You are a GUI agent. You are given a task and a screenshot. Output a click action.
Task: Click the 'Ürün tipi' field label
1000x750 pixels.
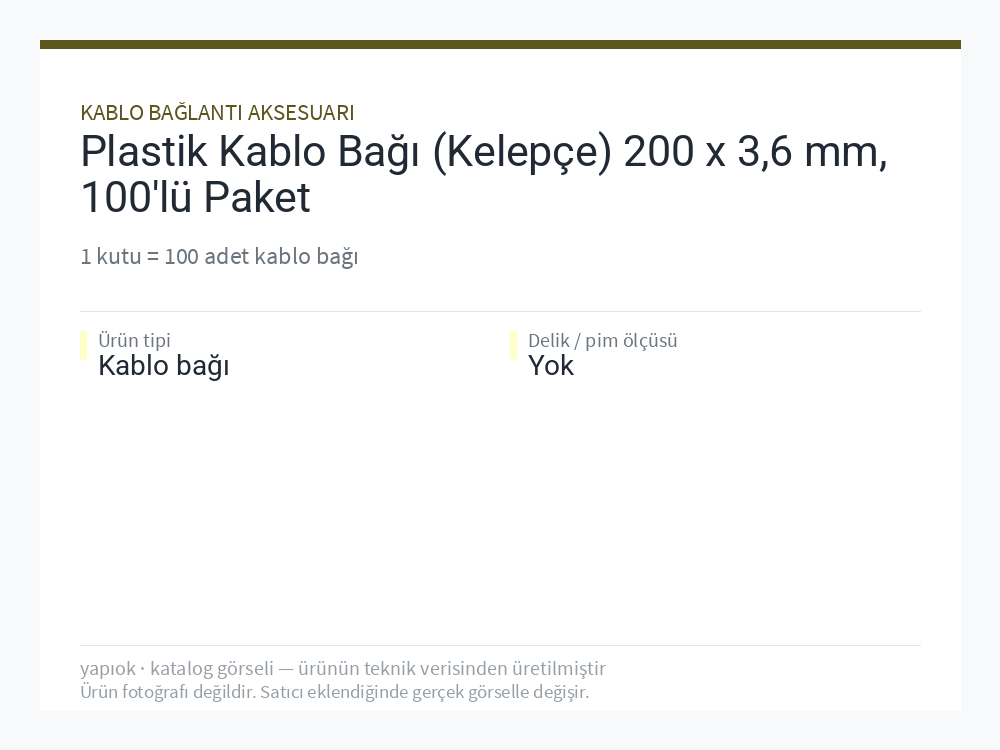coord(134,340)
